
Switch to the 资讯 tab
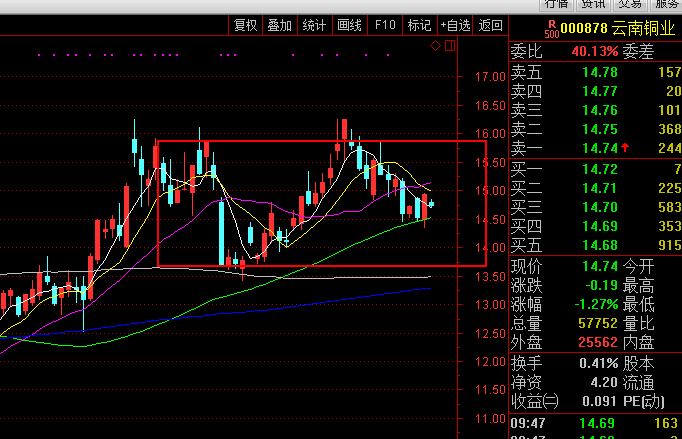point(594,4)
